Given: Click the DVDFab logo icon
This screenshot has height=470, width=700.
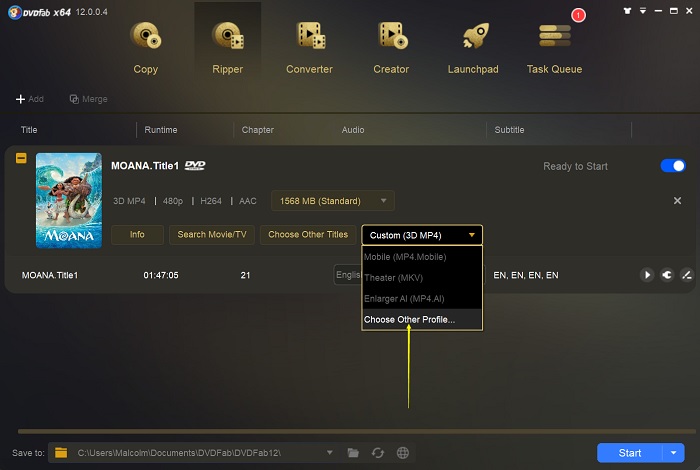Looking at the screenshot, I should (15, 12).
